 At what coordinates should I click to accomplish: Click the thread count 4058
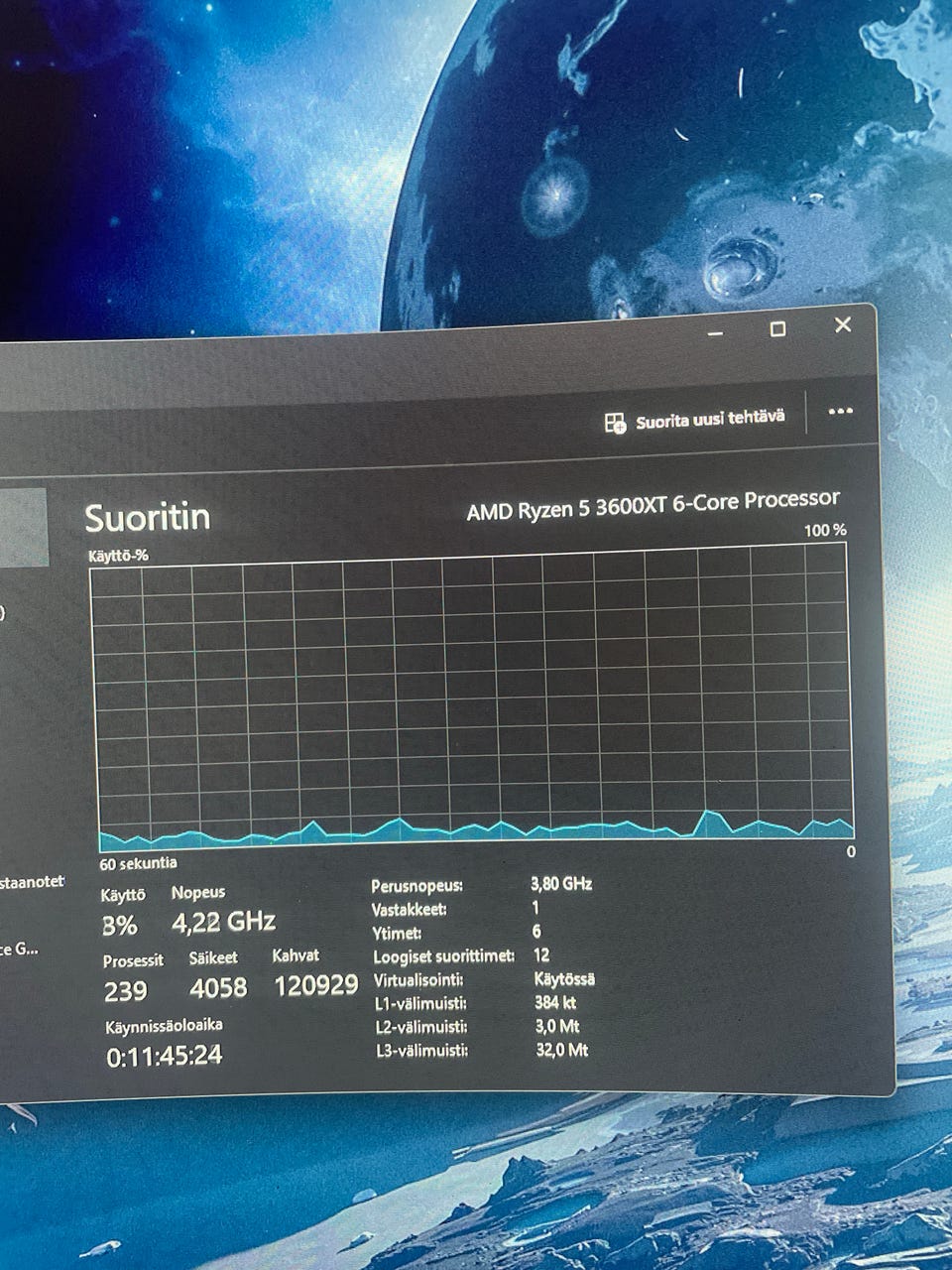pos(218,988)
